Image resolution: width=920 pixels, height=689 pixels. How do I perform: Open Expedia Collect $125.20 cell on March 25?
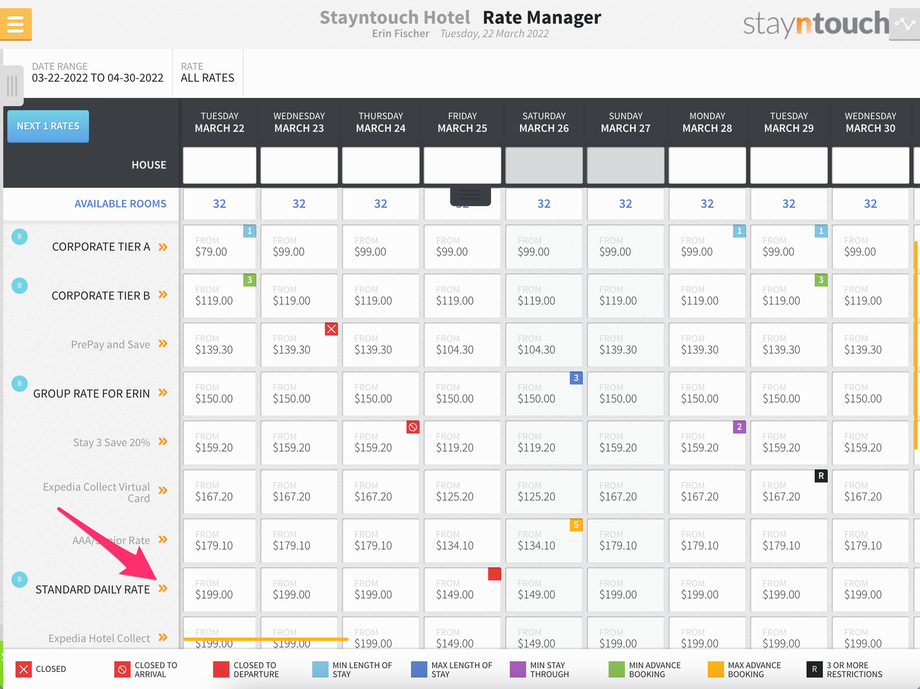(x=462, y=491)
